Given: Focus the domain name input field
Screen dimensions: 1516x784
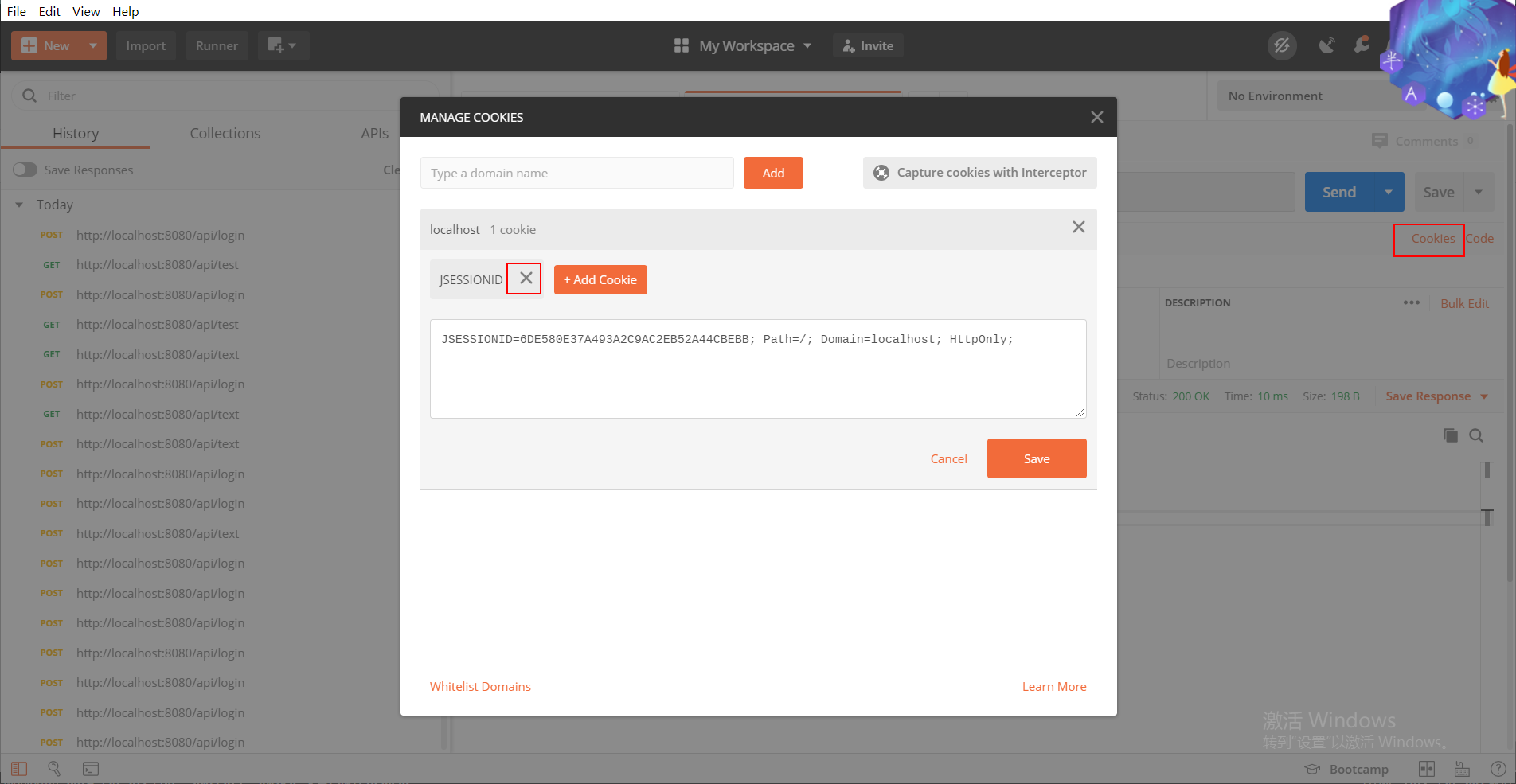Looking at the screenshot, I should [x=576, y=173].
